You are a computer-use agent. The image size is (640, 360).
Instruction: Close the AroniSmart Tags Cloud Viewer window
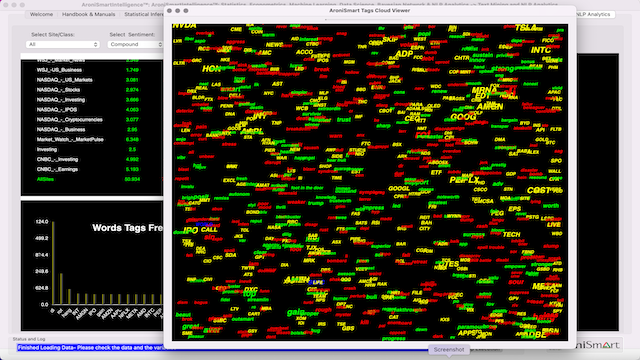point(169,11)
